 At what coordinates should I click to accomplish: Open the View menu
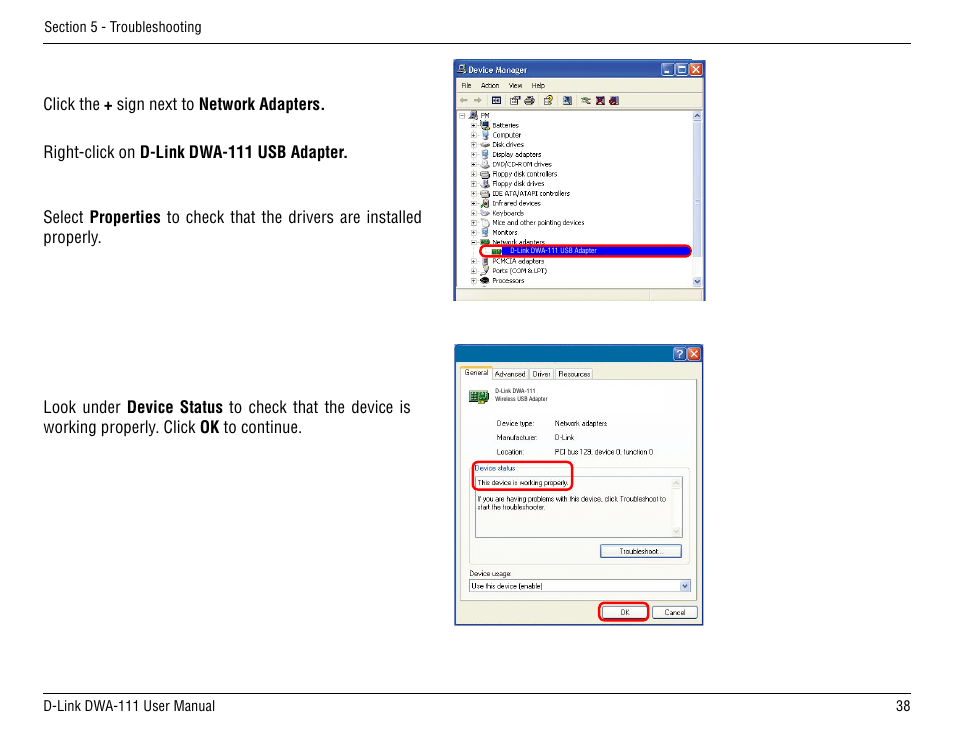(515, 86)
